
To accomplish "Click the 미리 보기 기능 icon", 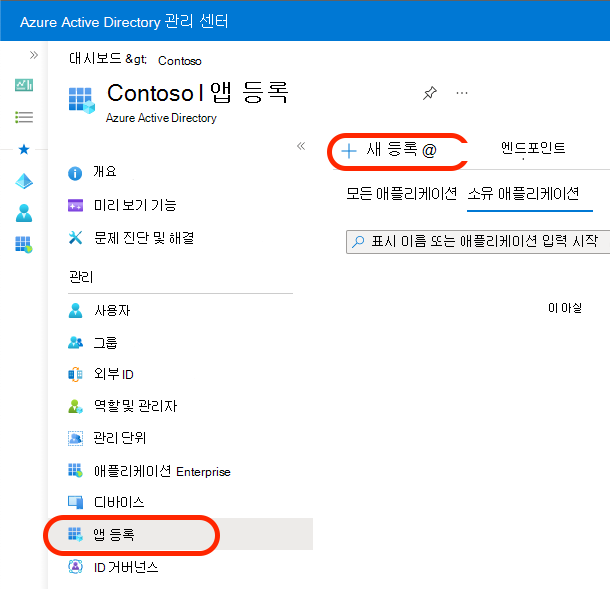I will [x=75, y=205].
